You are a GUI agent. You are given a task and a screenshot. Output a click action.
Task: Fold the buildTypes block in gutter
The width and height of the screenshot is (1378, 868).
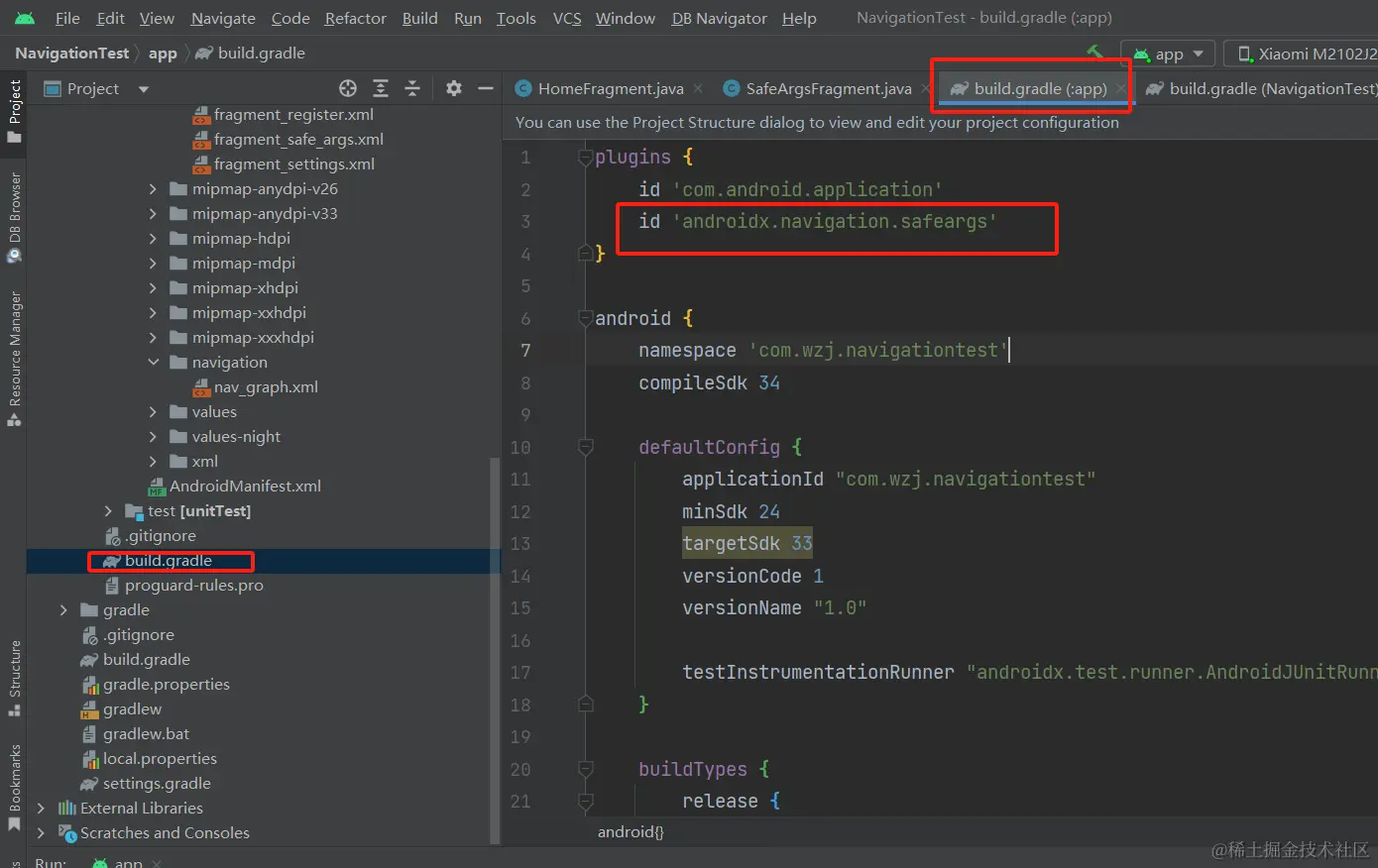point(585,769)
